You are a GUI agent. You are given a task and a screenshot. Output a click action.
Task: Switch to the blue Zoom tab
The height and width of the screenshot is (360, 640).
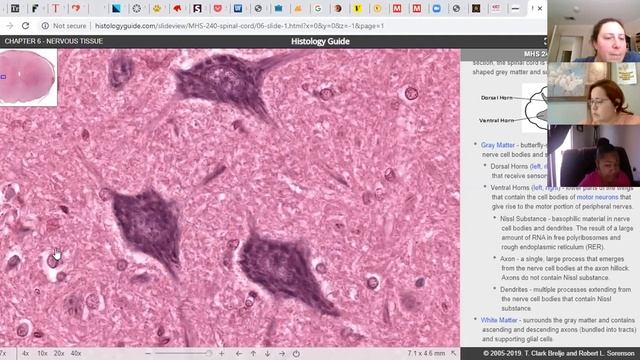click(436, 8)
